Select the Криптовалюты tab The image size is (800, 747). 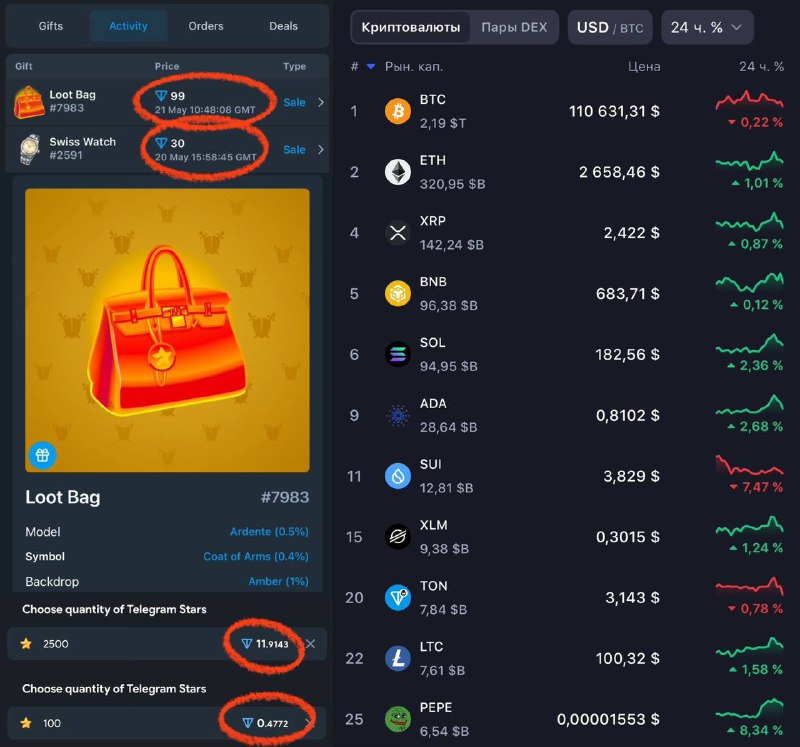coord(411,28)
